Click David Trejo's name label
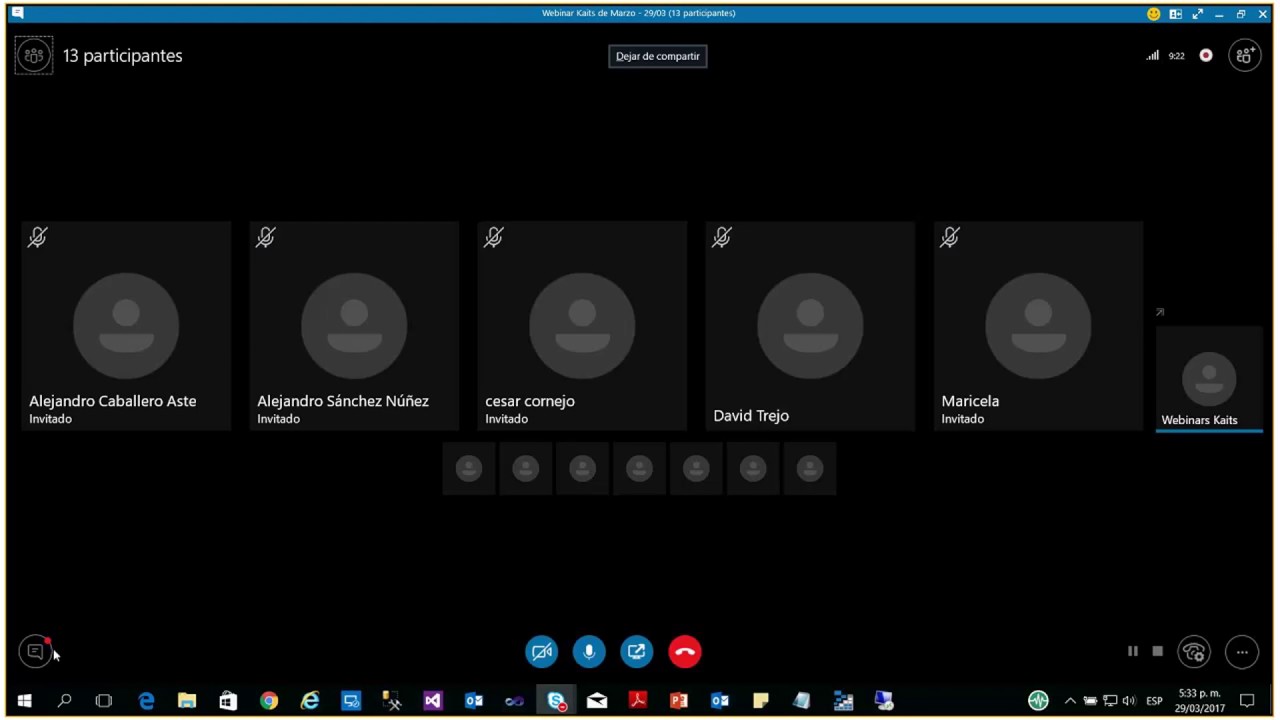This screenshot has height=720, width=1280. click(751, 416)
